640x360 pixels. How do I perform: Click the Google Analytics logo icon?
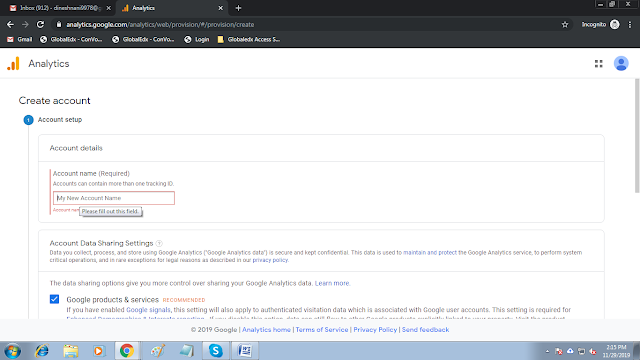tap(13, 64)
